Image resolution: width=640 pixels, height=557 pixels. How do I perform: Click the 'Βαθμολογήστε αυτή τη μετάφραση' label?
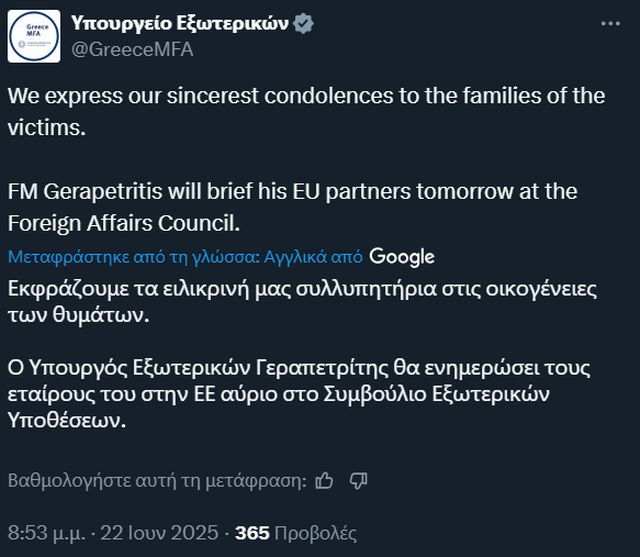(157, 480)
